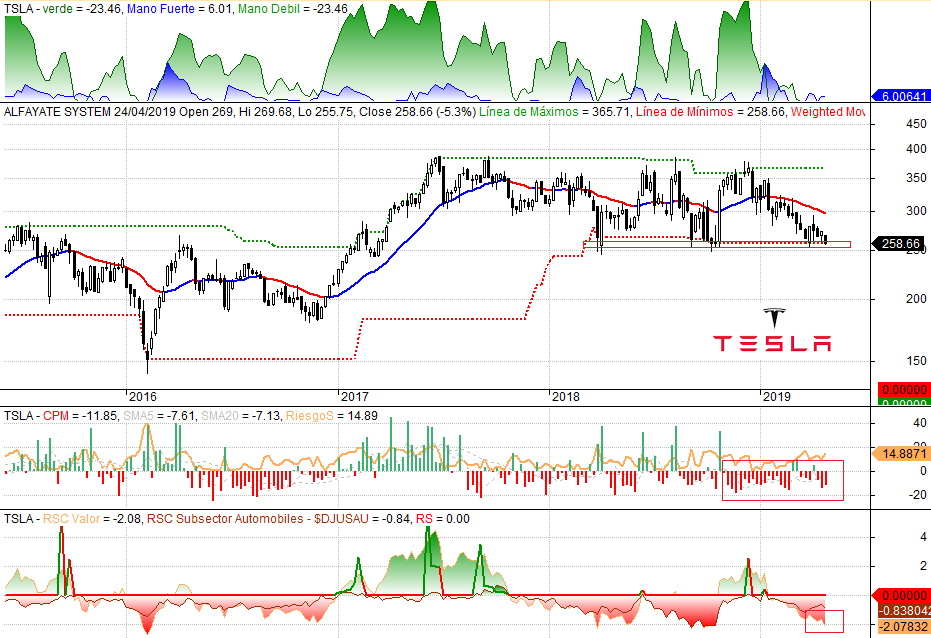Click the 2019 year marker

coord(776,397)
